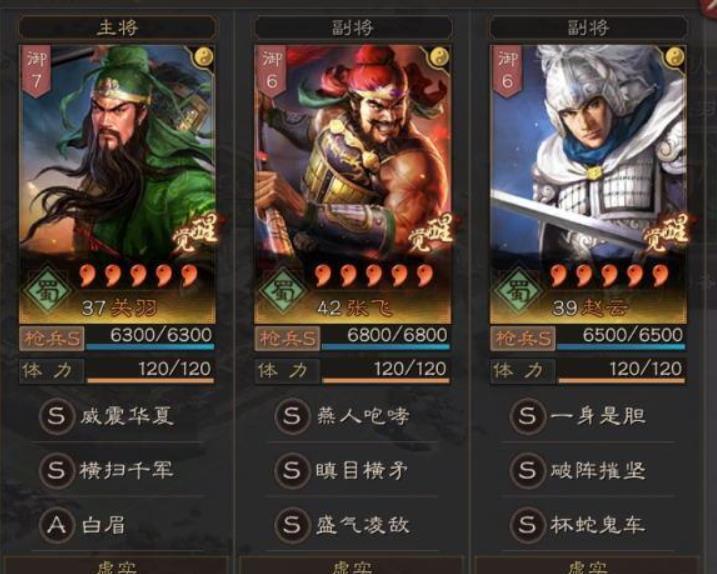
Task: Tap Zhao Yun's yin-yang badge icon
Action: point(674,57)
